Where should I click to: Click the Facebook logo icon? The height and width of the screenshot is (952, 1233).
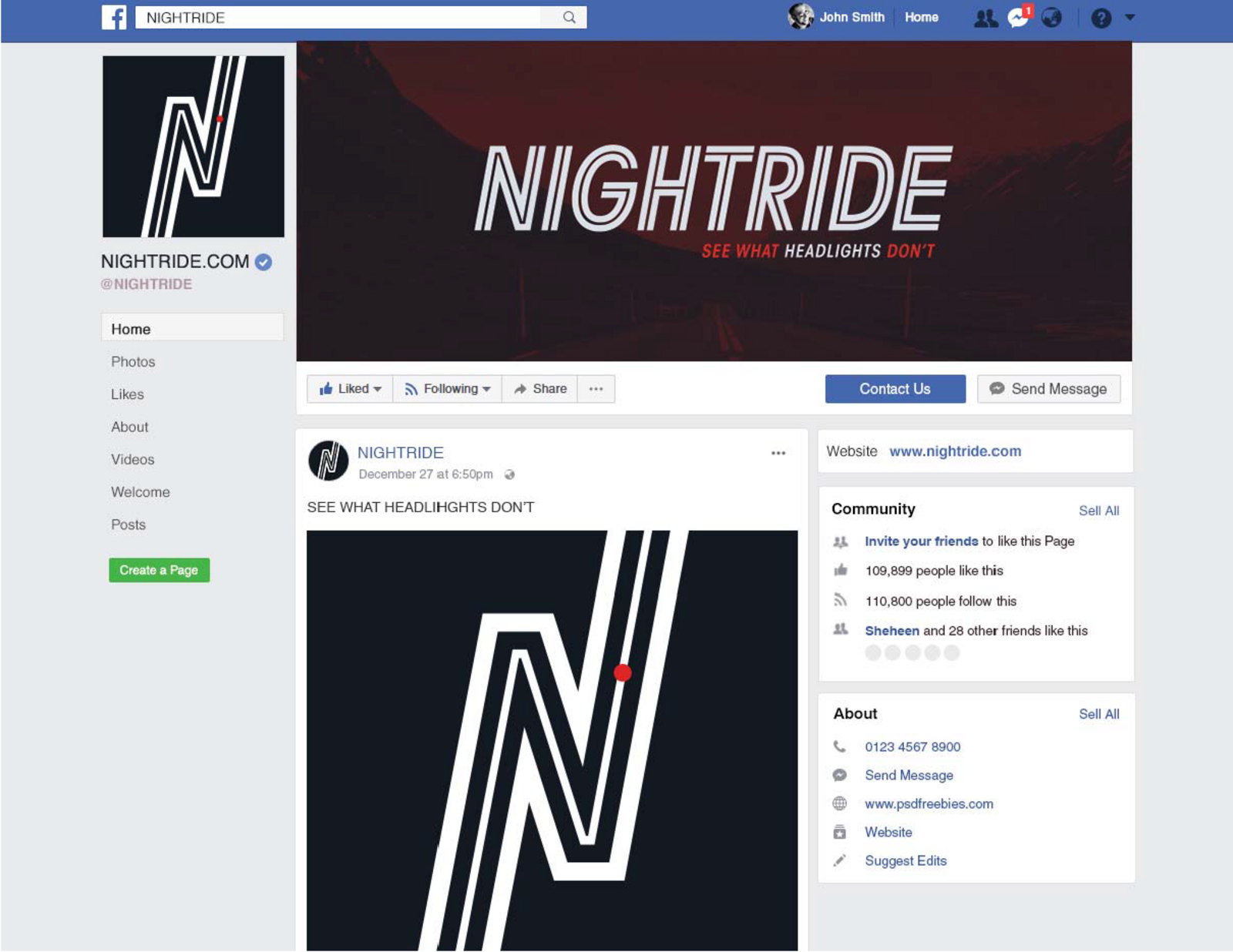click(114, 17)
